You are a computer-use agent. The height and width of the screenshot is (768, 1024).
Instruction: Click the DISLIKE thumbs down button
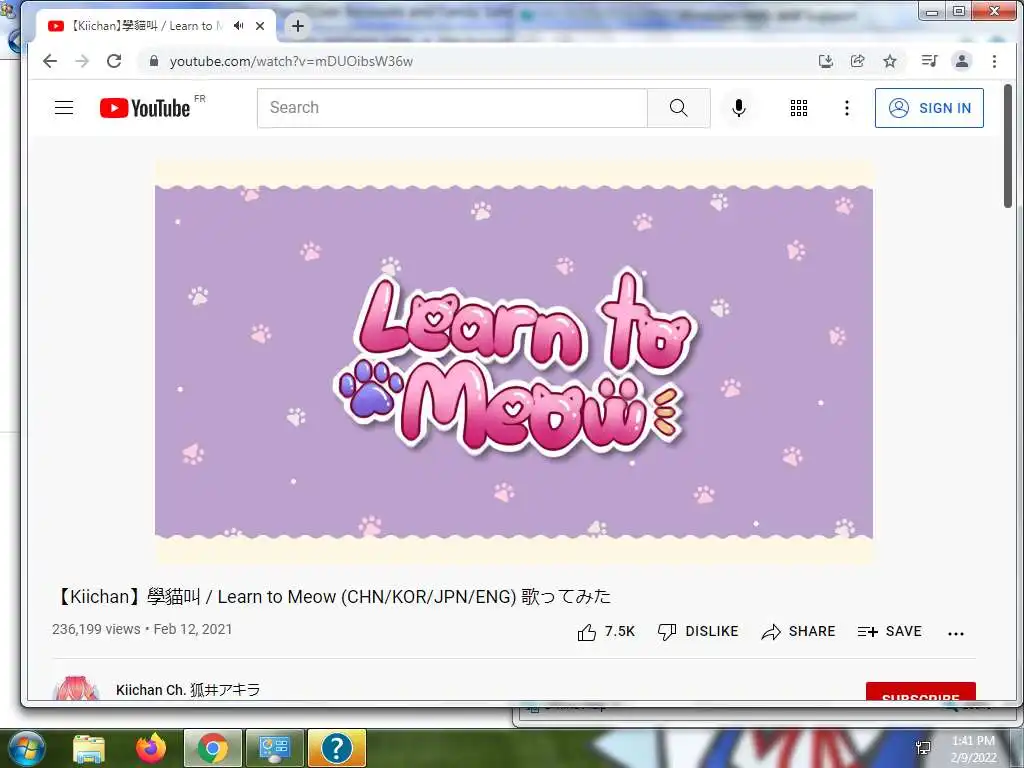(698, 632)
